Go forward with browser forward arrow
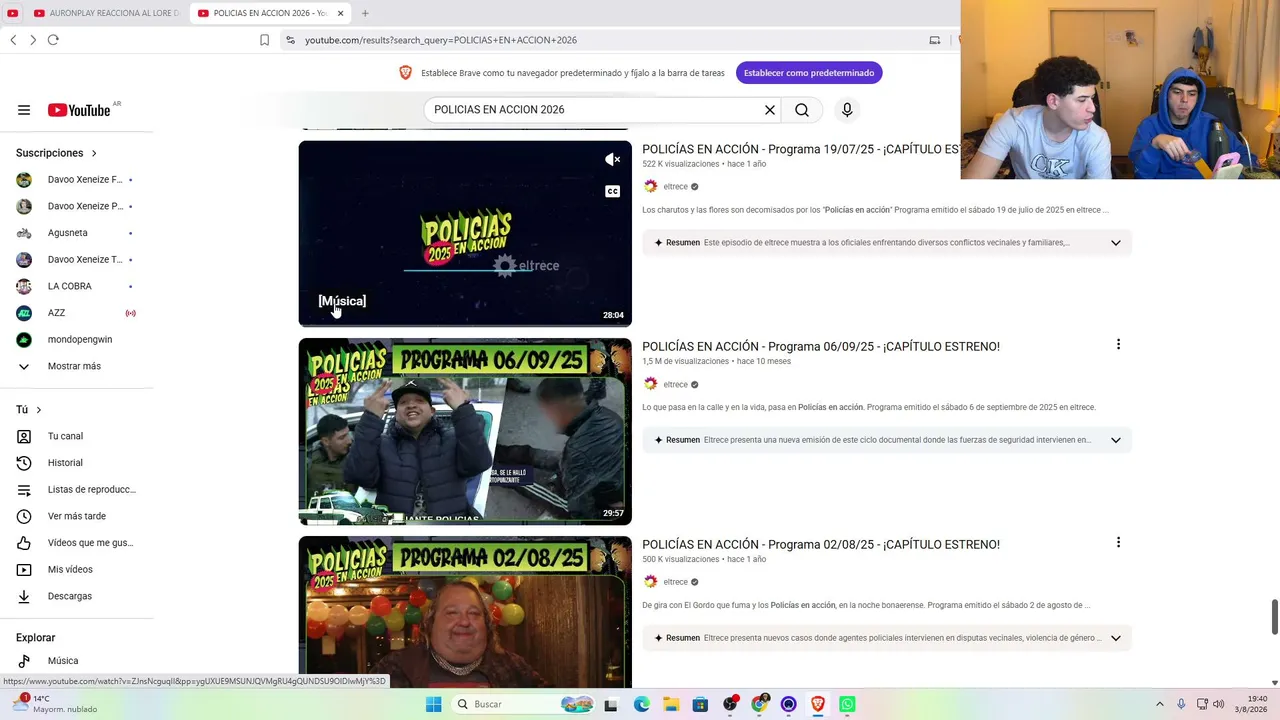1280x720 pixels. [x=33, y=40]
